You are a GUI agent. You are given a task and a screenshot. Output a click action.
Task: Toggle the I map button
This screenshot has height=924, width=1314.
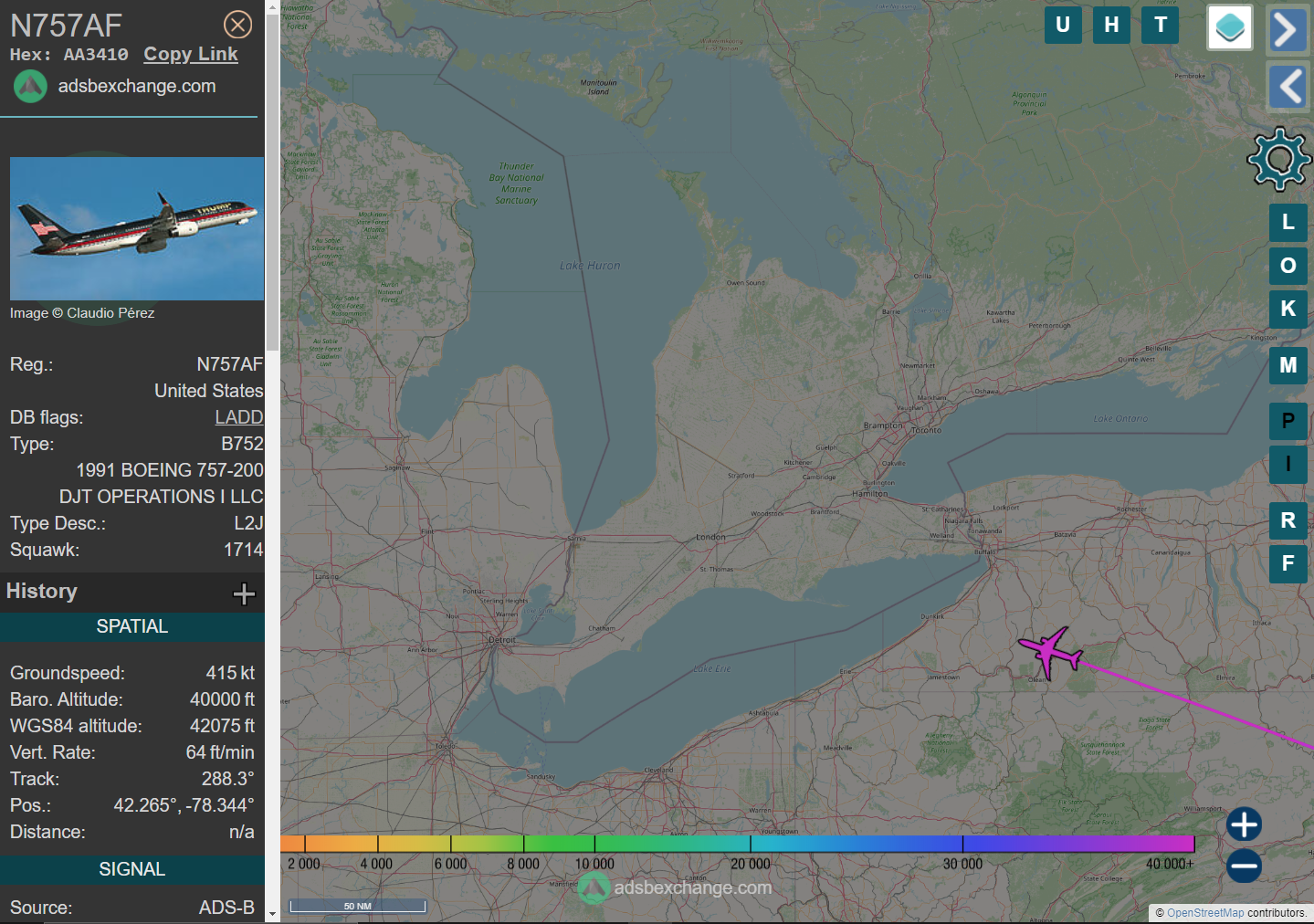(1288, 464)
